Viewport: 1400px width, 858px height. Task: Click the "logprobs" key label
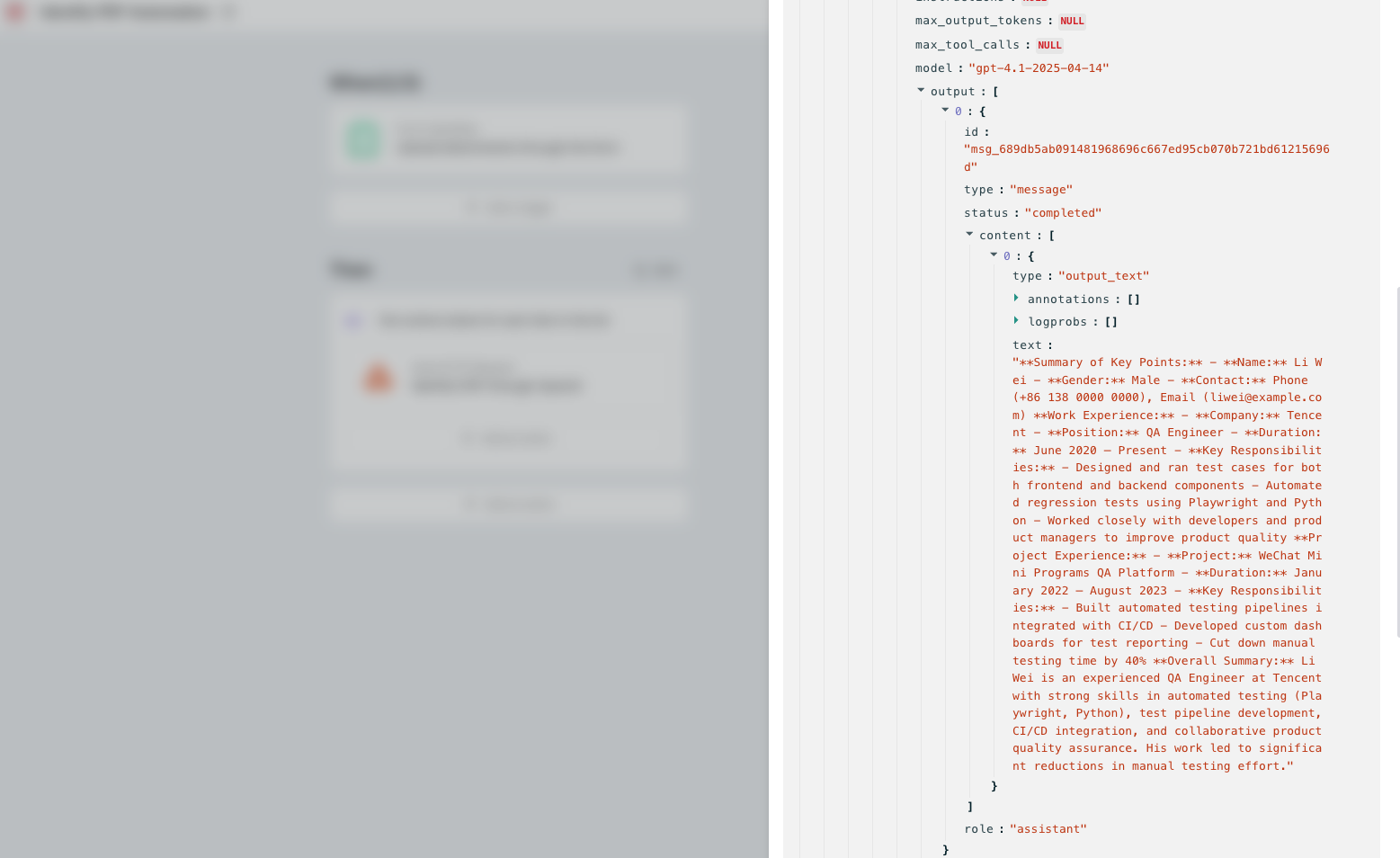(1057, 322)
